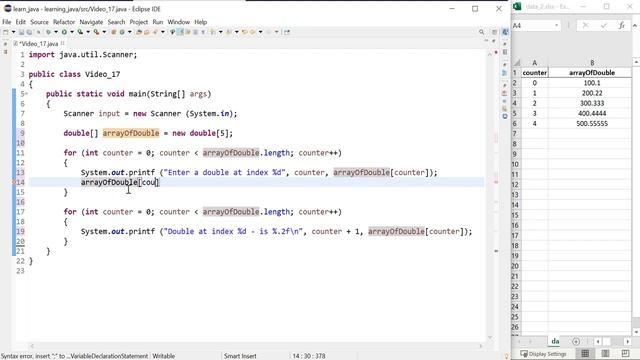Open the Refactor menu

pyautogui.click(x=64, y=22)
